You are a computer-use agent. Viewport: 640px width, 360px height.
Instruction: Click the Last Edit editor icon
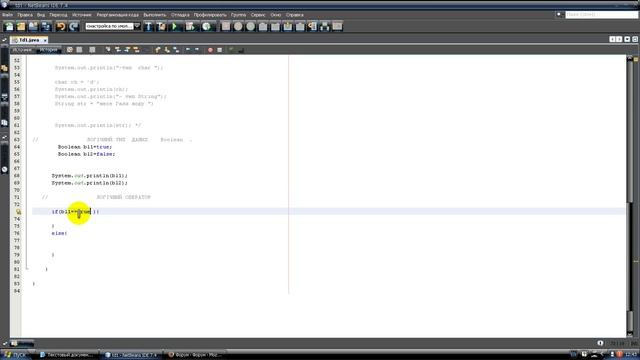pos(70,50)
